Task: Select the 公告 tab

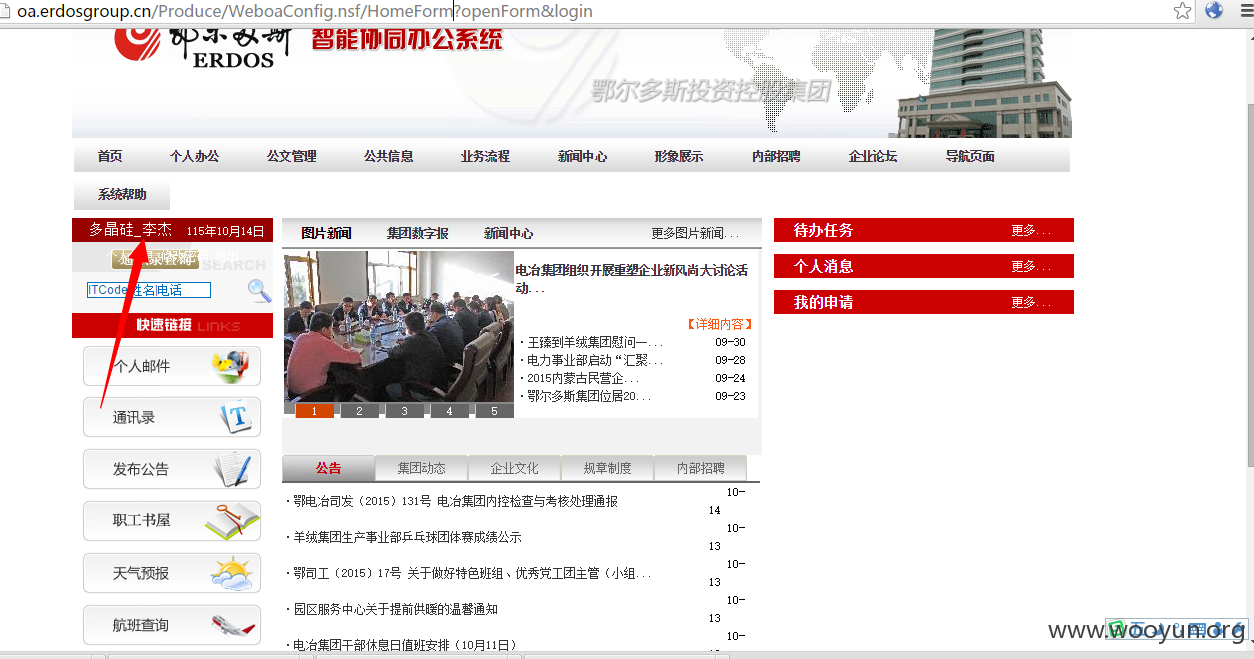Action: pyautogui.click(x=328, y=468)
